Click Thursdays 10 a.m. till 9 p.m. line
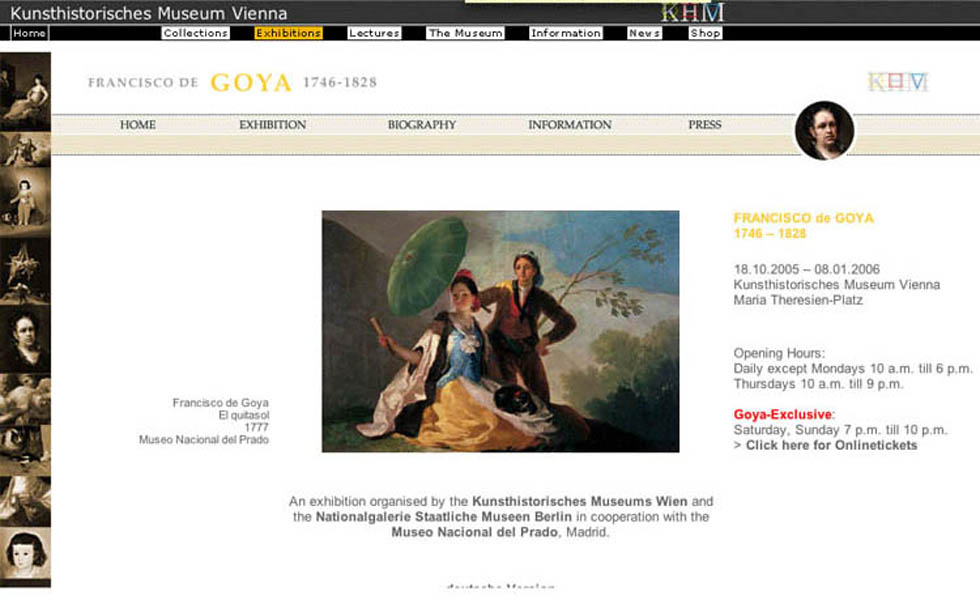Viewport: 980px width, 604px height. (x=818, y=384)
